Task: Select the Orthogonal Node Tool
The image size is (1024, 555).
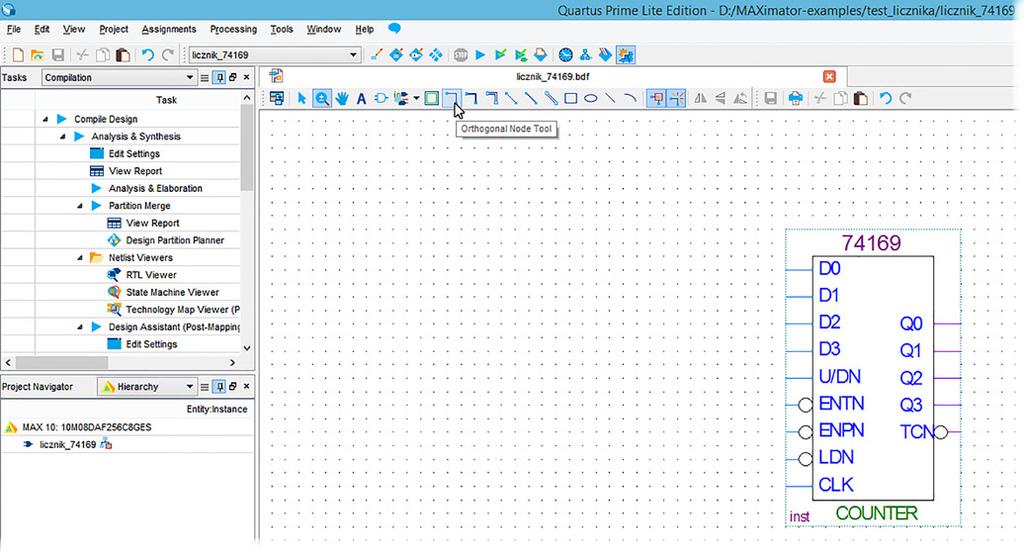Action: click(x=451, y=99)
